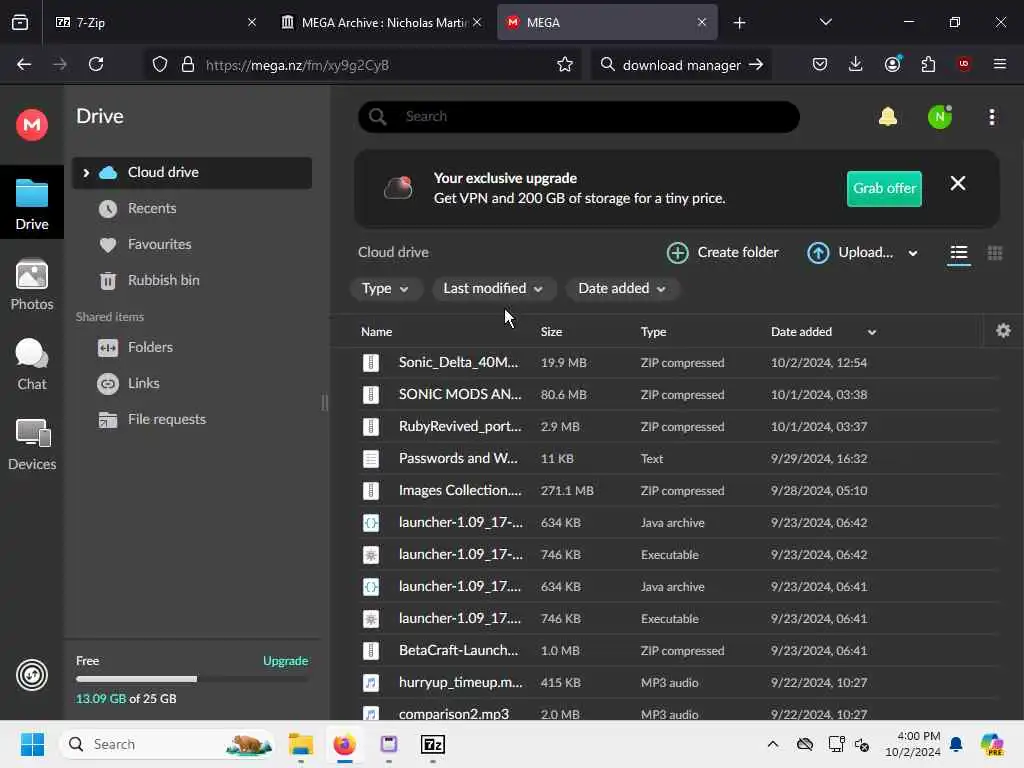Open 7-Zip from taskbar
The image size is (1024, 768).
[432, 744]
